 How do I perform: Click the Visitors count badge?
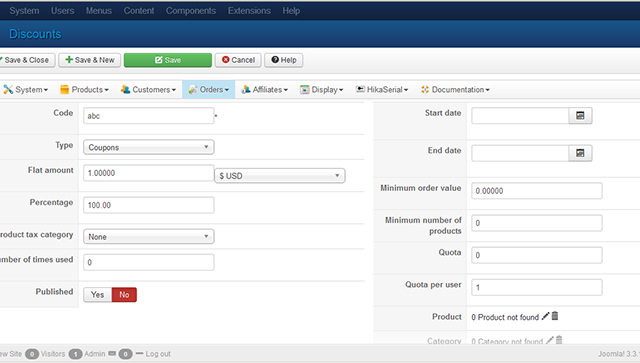[x=32, y=354]
